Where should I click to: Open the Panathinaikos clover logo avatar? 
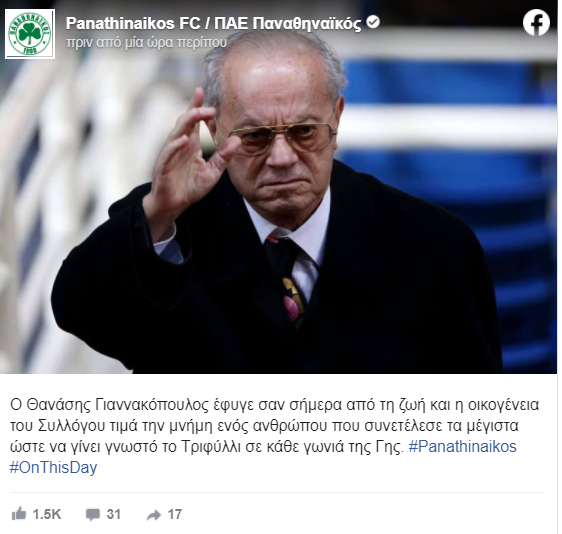coord(30,34)
